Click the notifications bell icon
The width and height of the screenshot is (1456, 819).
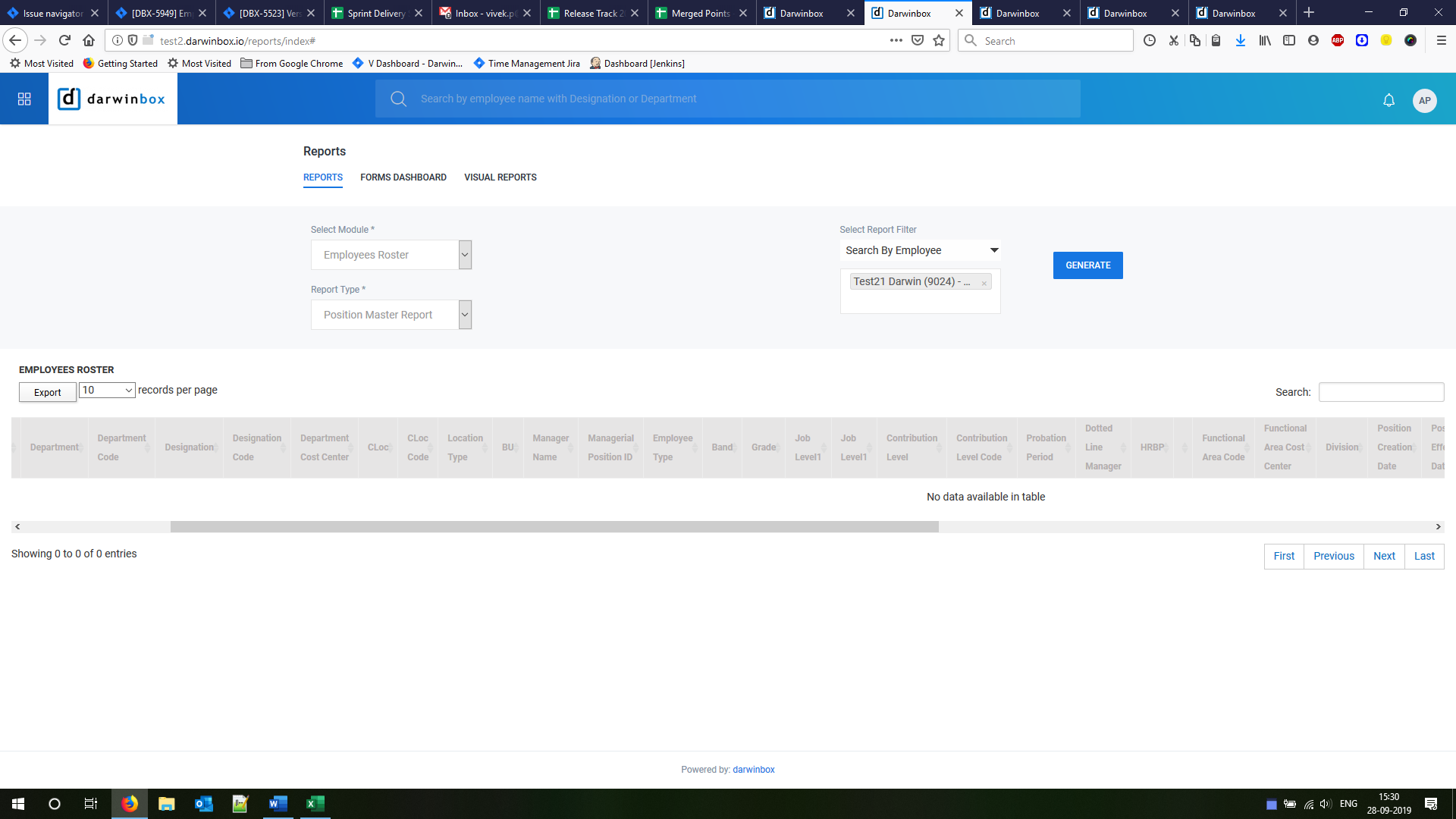1389,100
